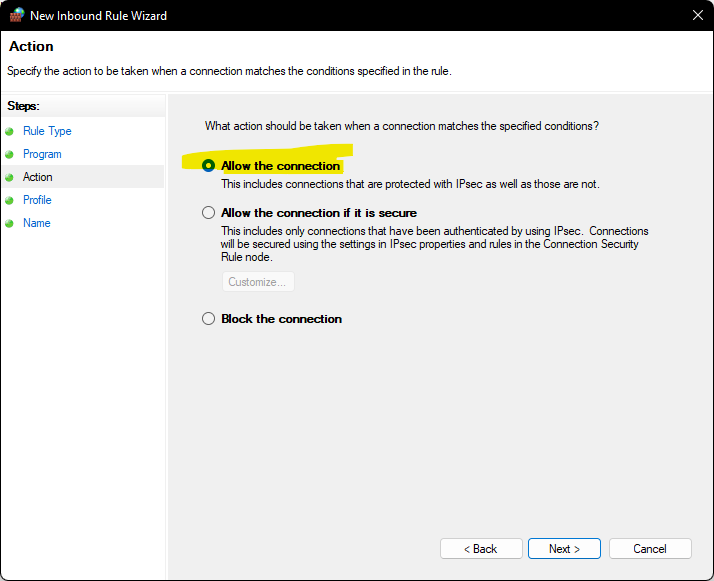Image resolution: width=714 pixels, height=581 pixels.
Task: Open the Rule Type step
Action: tap(47, 131)
